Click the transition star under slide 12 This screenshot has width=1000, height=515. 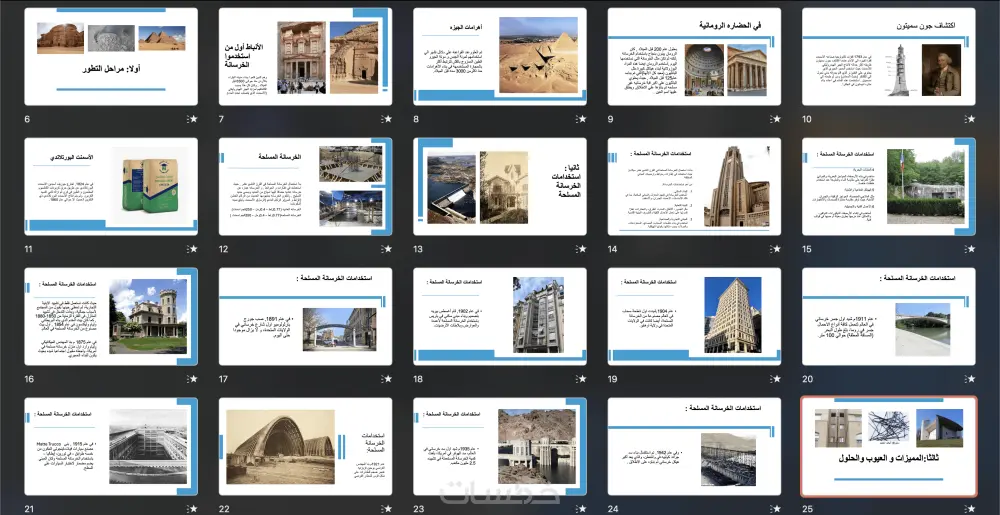(x=386, y=249)
